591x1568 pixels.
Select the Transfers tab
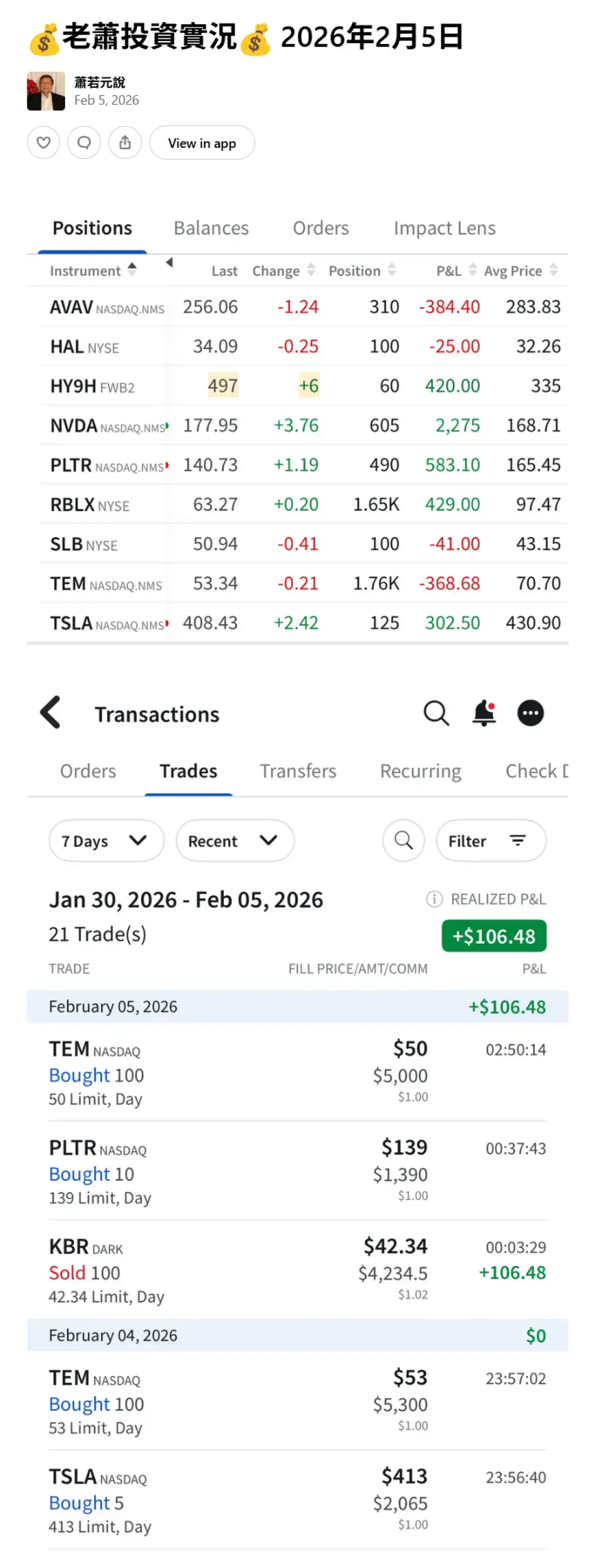click(x=298, y=771)
